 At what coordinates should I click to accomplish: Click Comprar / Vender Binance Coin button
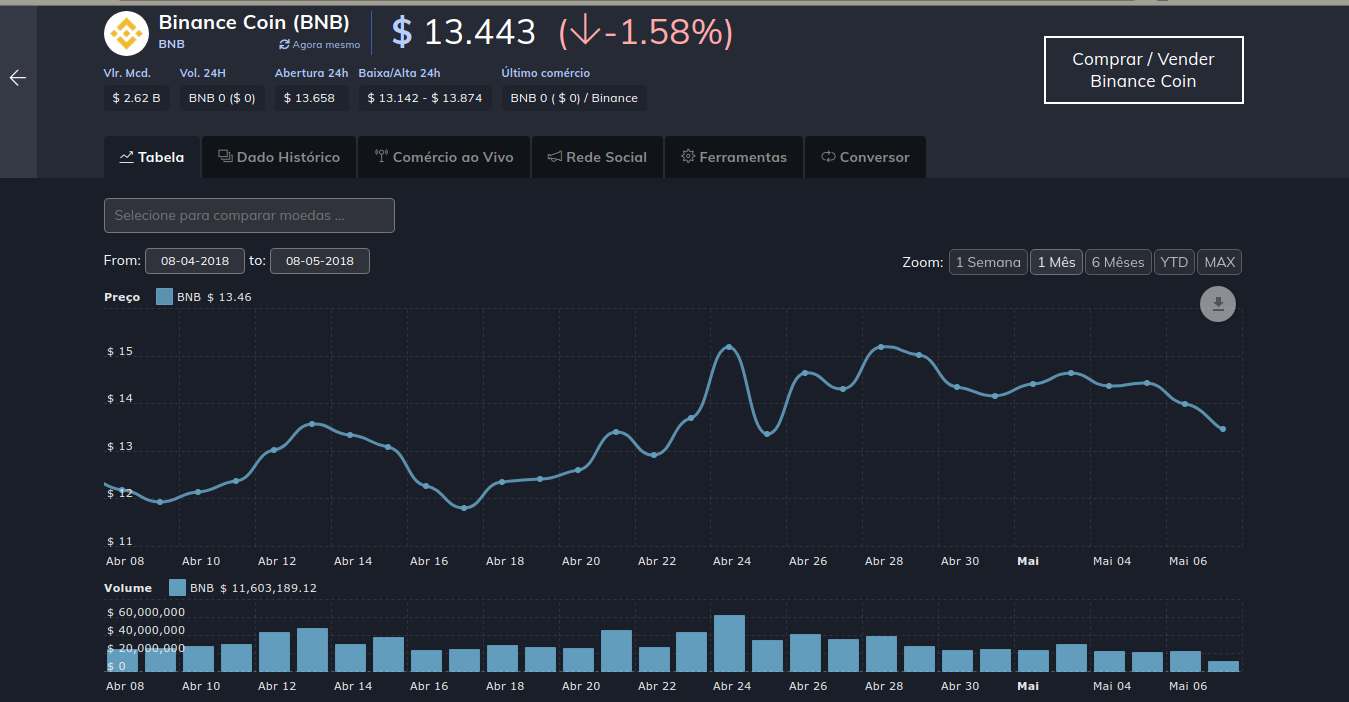1144,70
